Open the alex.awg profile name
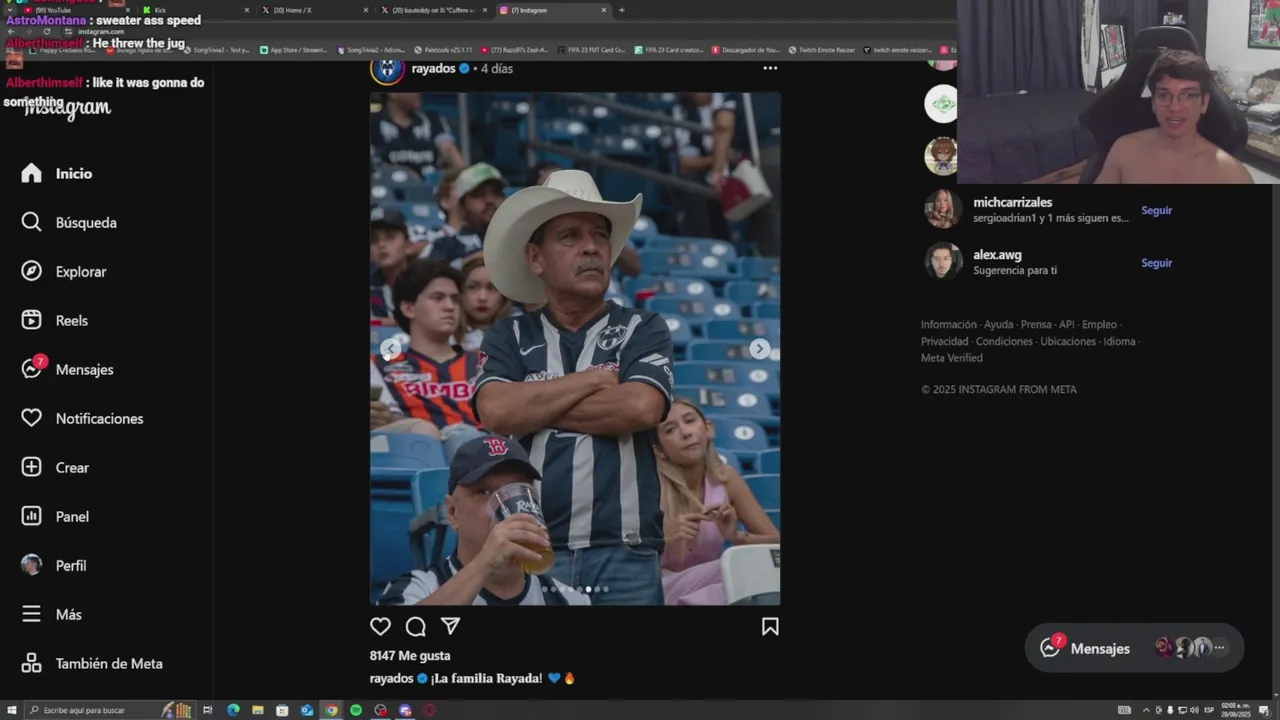This screenshot has height=720, width=1280. click(x=997, y=255)
